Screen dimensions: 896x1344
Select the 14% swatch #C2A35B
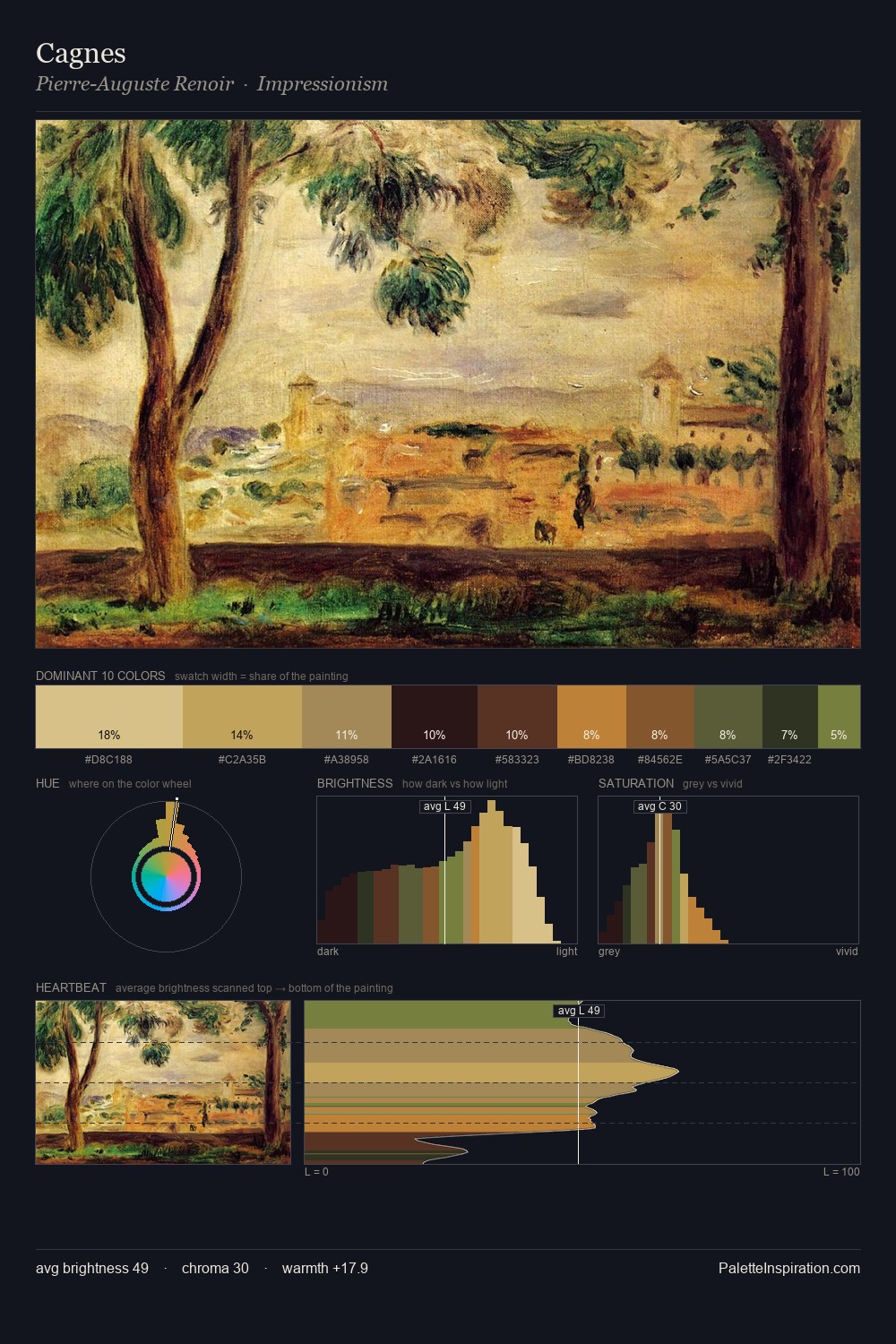point(242,716)
